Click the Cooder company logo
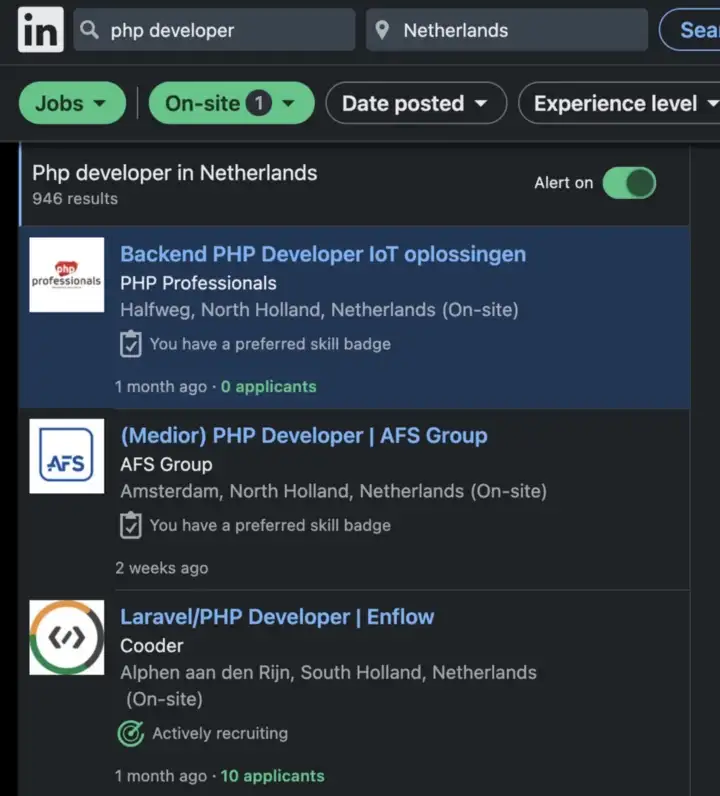The width and height of the screenshot is (720, 796). pos(67,637)
